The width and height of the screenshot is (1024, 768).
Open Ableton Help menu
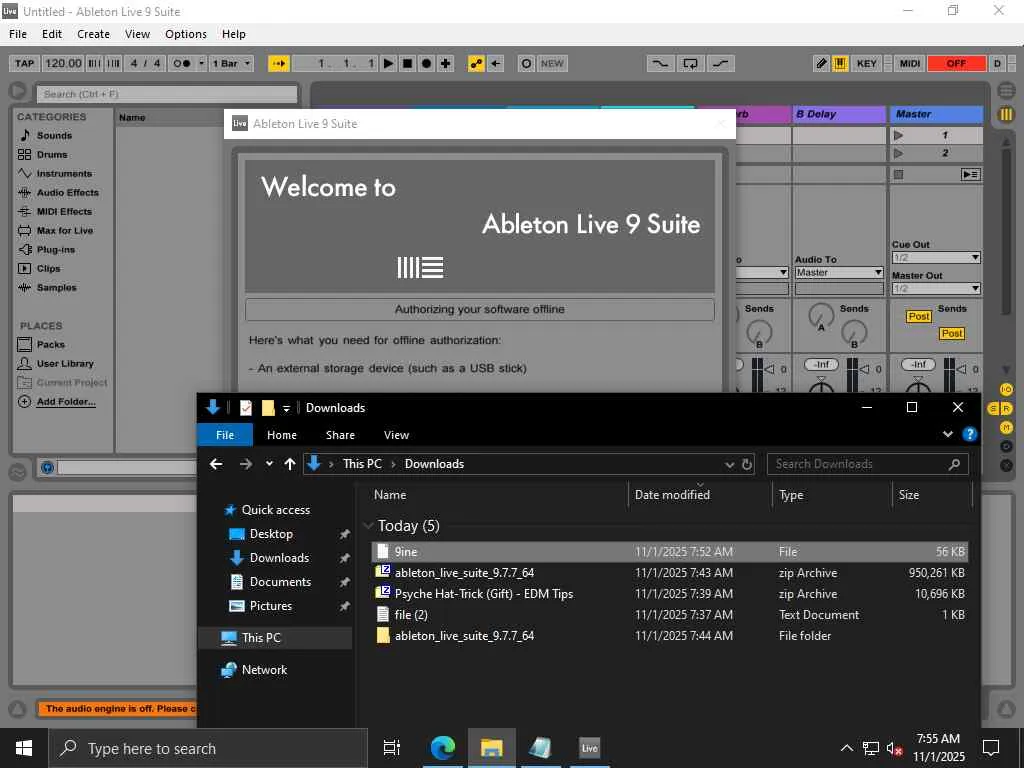233,34
